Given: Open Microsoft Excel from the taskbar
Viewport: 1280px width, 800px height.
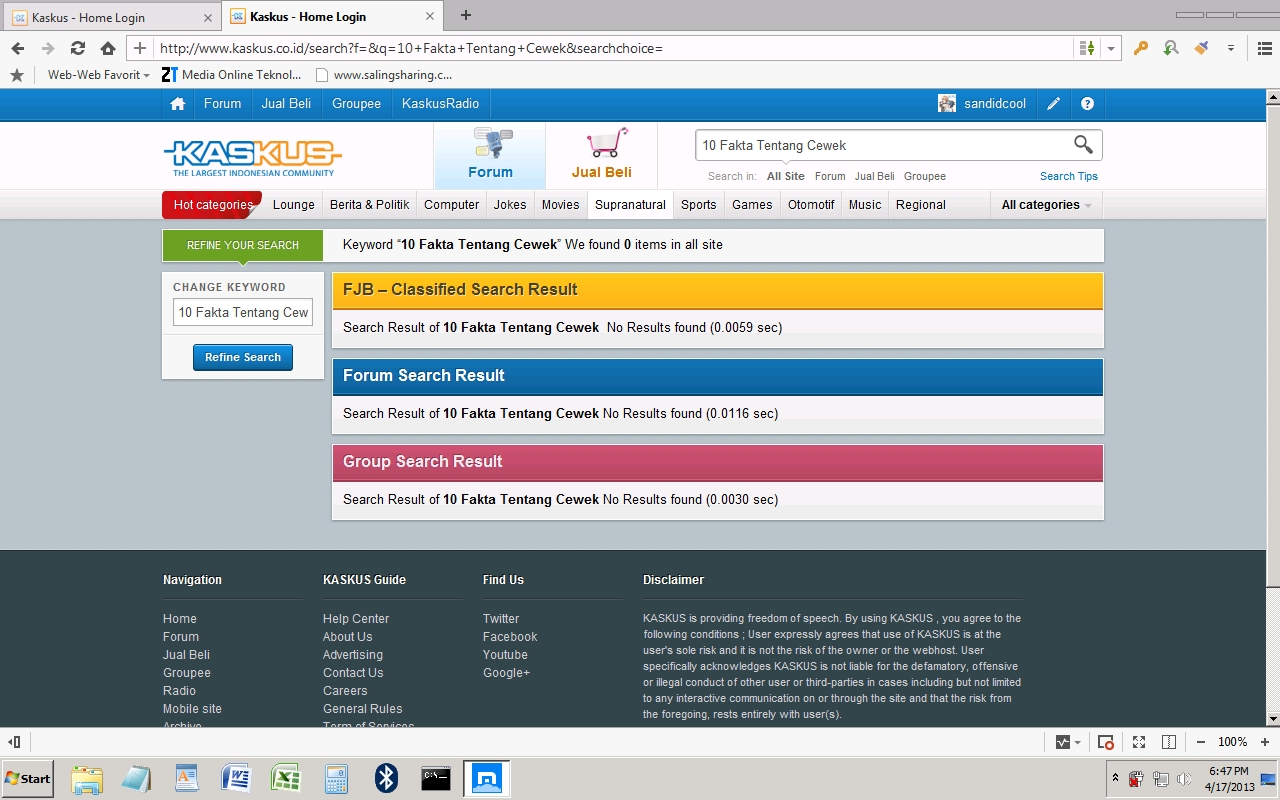Looking at the screenshot, I should coord(287,778).
